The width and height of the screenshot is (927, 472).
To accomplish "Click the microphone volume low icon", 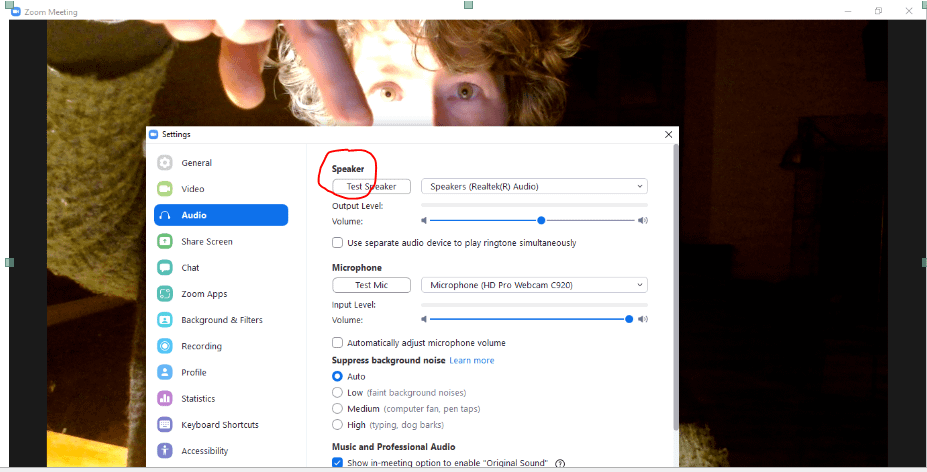I will [x=424, y=319].
